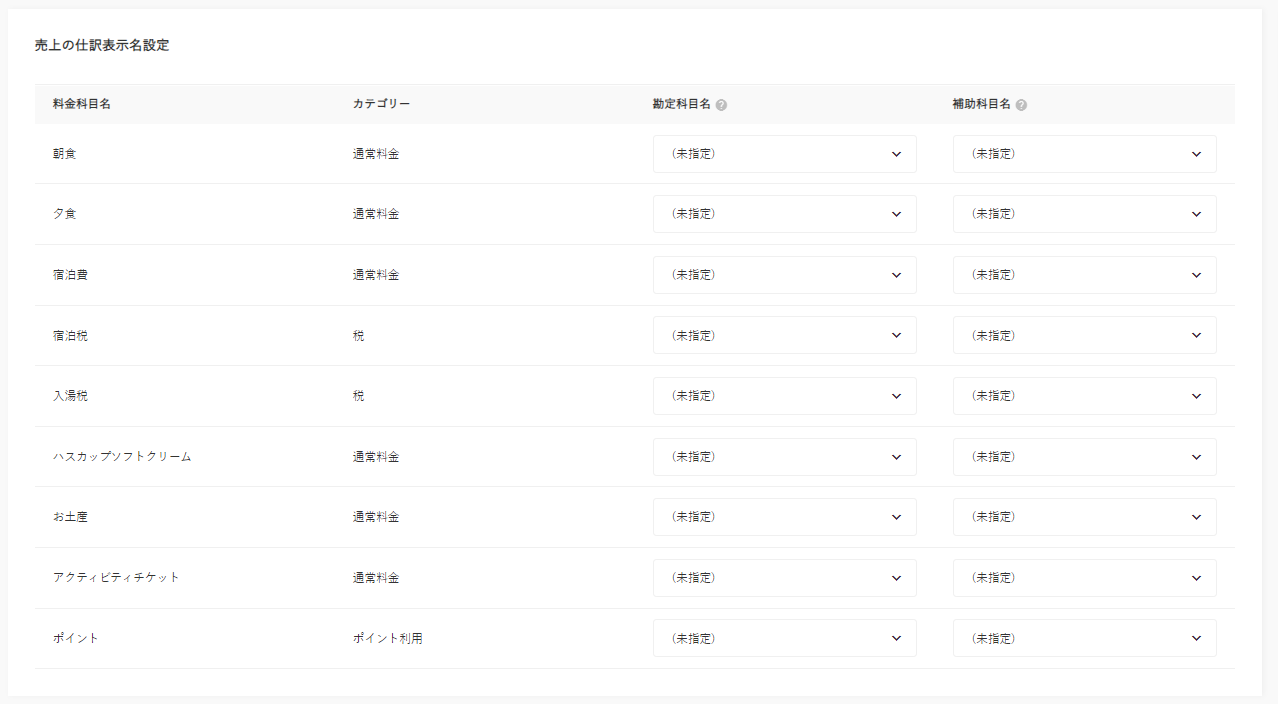Expand 勘定科目名 dropdown for 夕食
Image resolution: width=1278 pixels, height=704 pixels.
784,214
